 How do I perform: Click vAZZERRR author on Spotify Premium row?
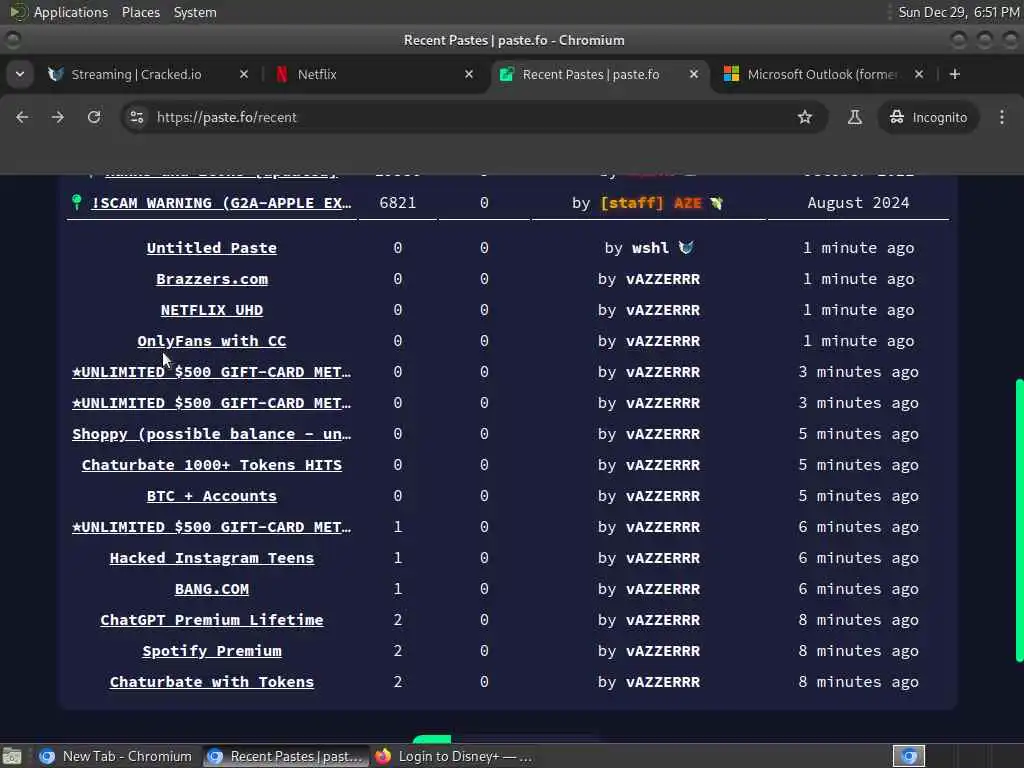pos(663,651)
